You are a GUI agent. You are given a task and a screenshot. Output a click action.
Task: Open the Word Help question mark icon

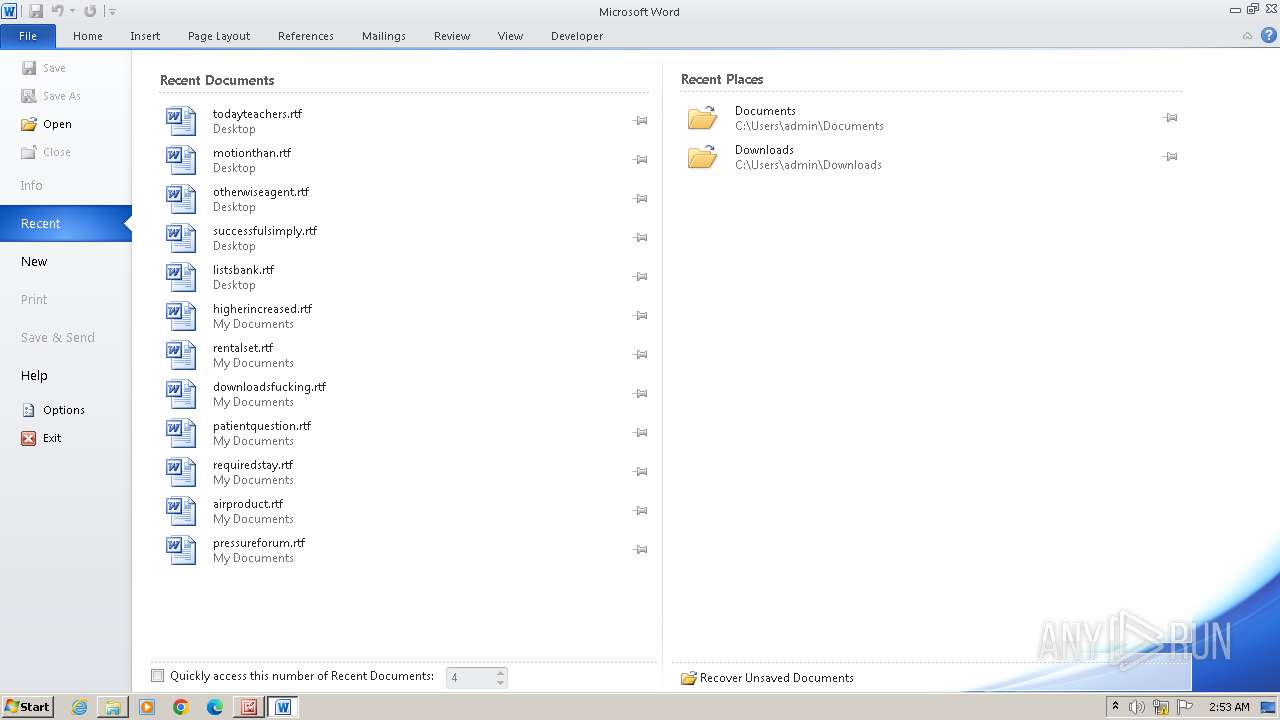[x=1268, y=35]
